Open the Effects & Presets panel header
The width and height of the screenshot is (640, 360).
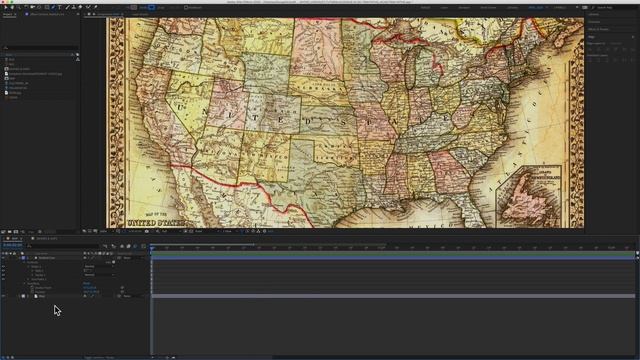pos(598,29)
